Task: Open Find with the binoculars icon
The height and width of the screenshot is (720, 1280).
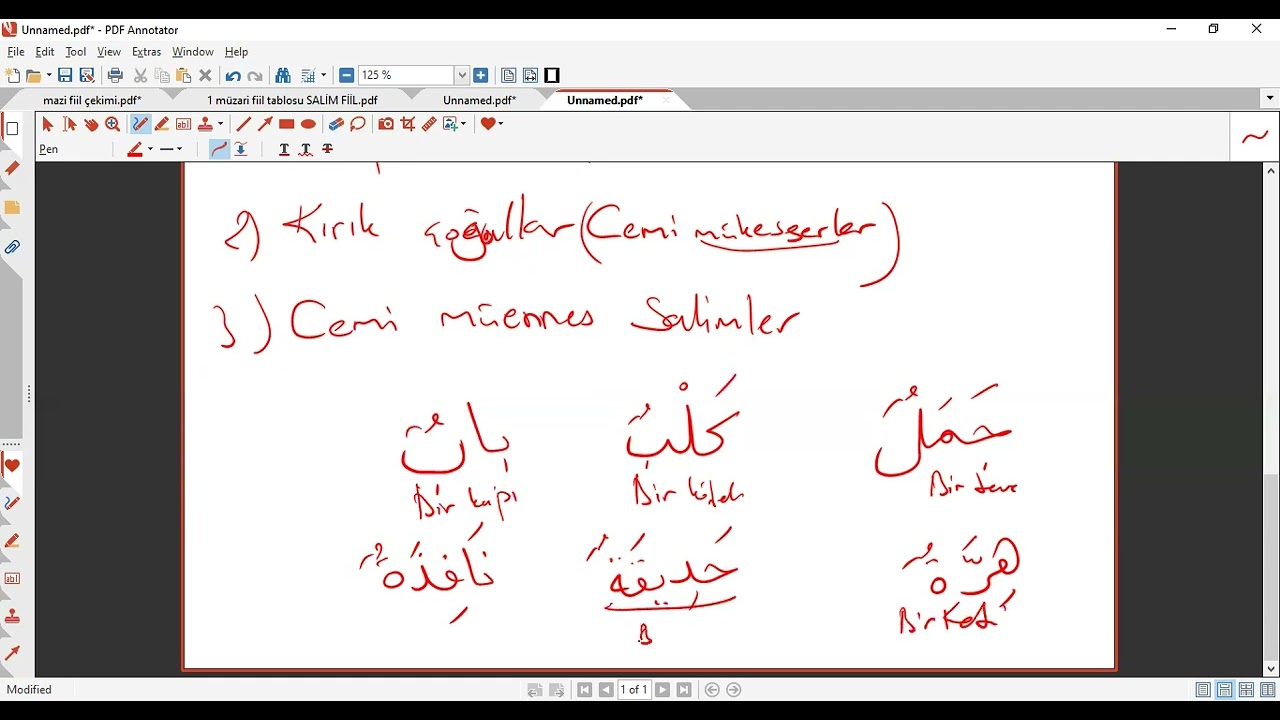Action: tap(283, 75)
